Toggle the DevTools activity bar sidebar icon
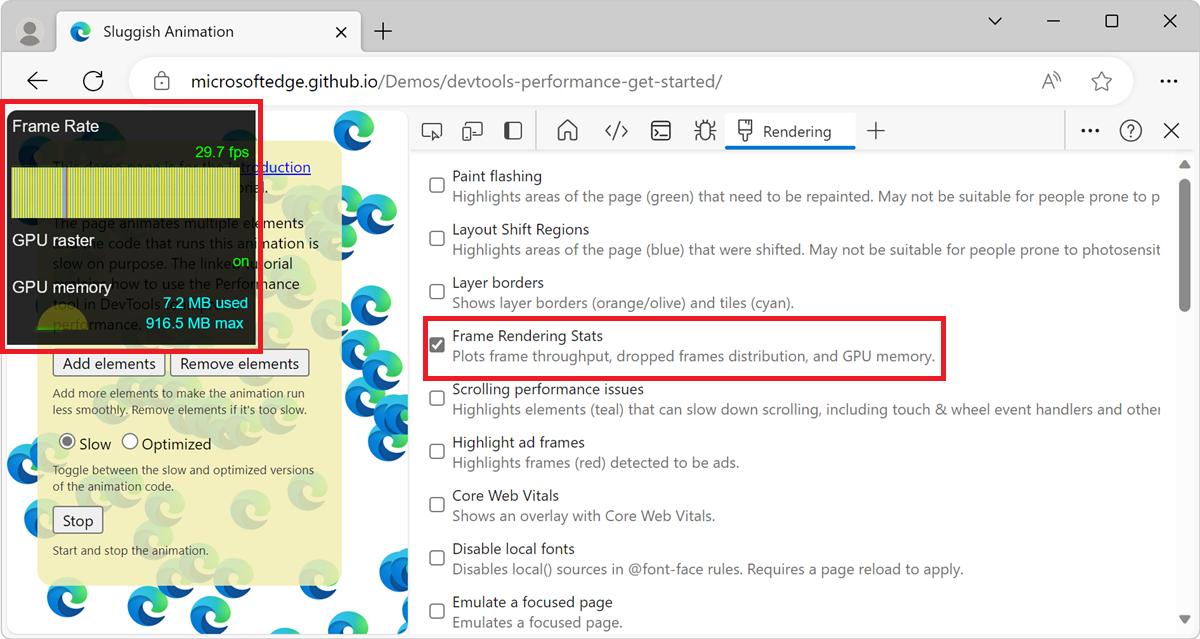The width and height of the screenshot is (1200, 639). (513, 131)
